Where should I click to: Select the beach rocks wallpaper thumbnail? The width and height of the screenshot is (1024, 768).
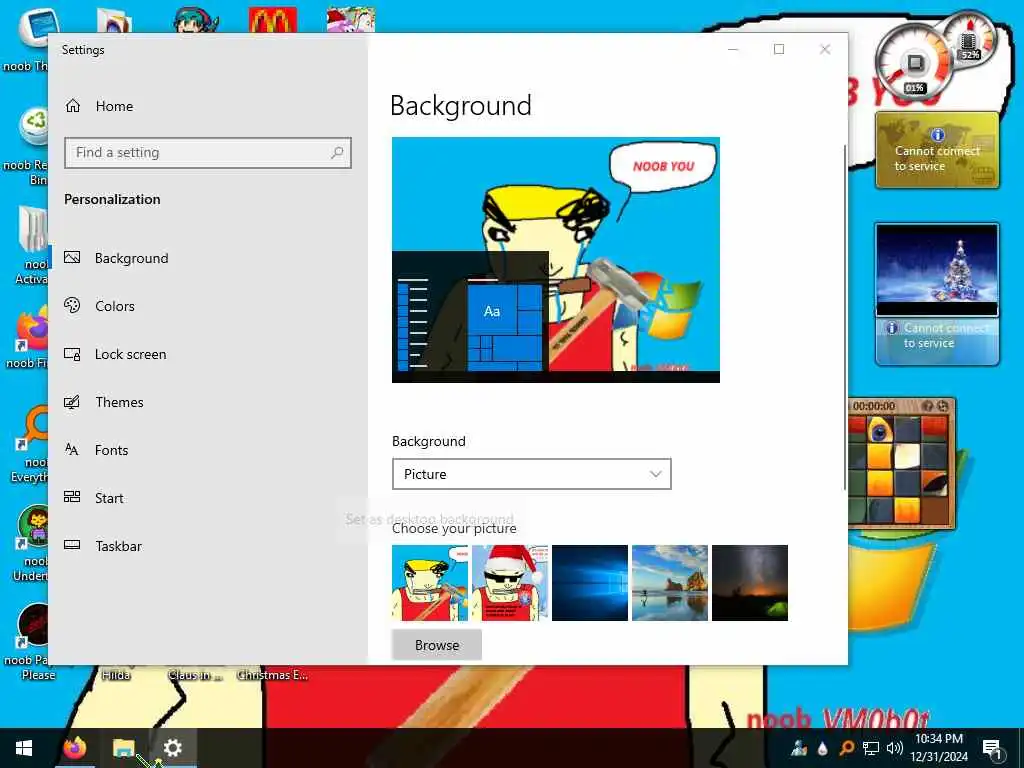click(x=670, y=583)
